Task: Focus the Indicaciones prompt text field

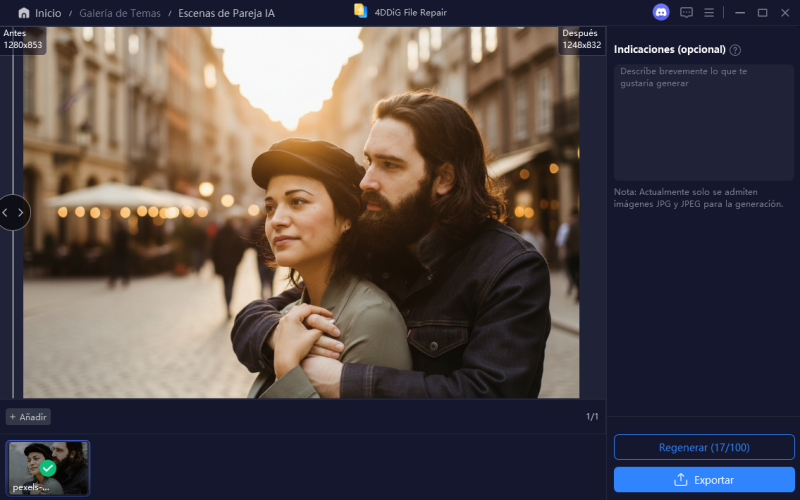Action: tap(703, 120)
